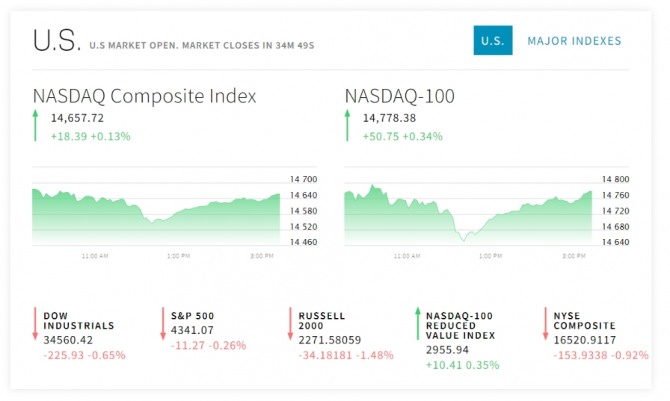Screen dimensions: 670x401
Task: Open the NASDAQ-100 title link
Action: coord(400,96)
